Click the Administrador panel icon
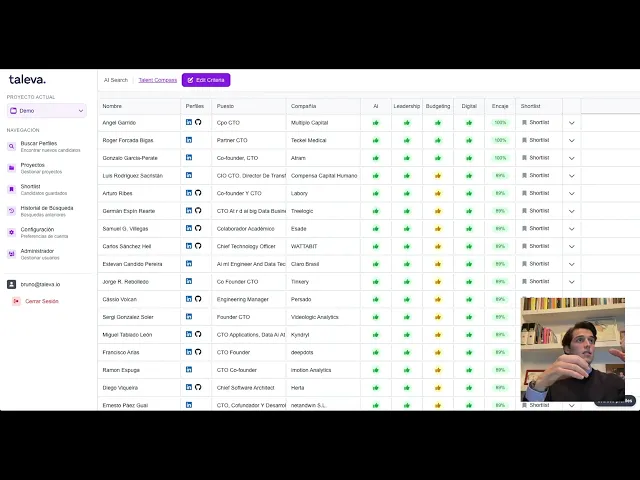 (11, 254)
